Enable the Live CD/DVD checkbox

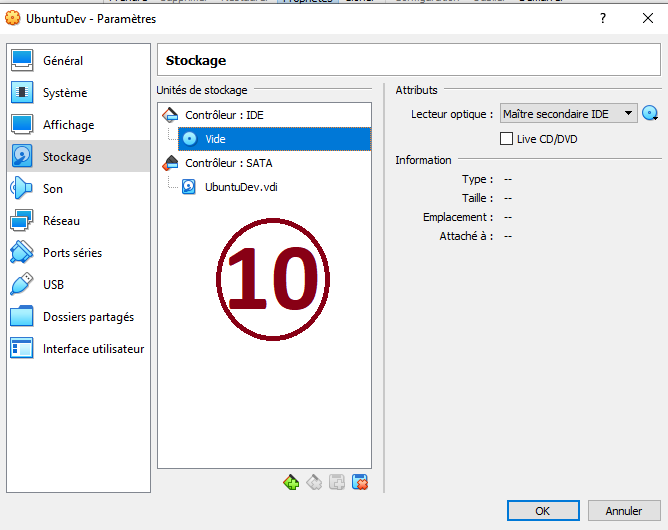(507, 139)
